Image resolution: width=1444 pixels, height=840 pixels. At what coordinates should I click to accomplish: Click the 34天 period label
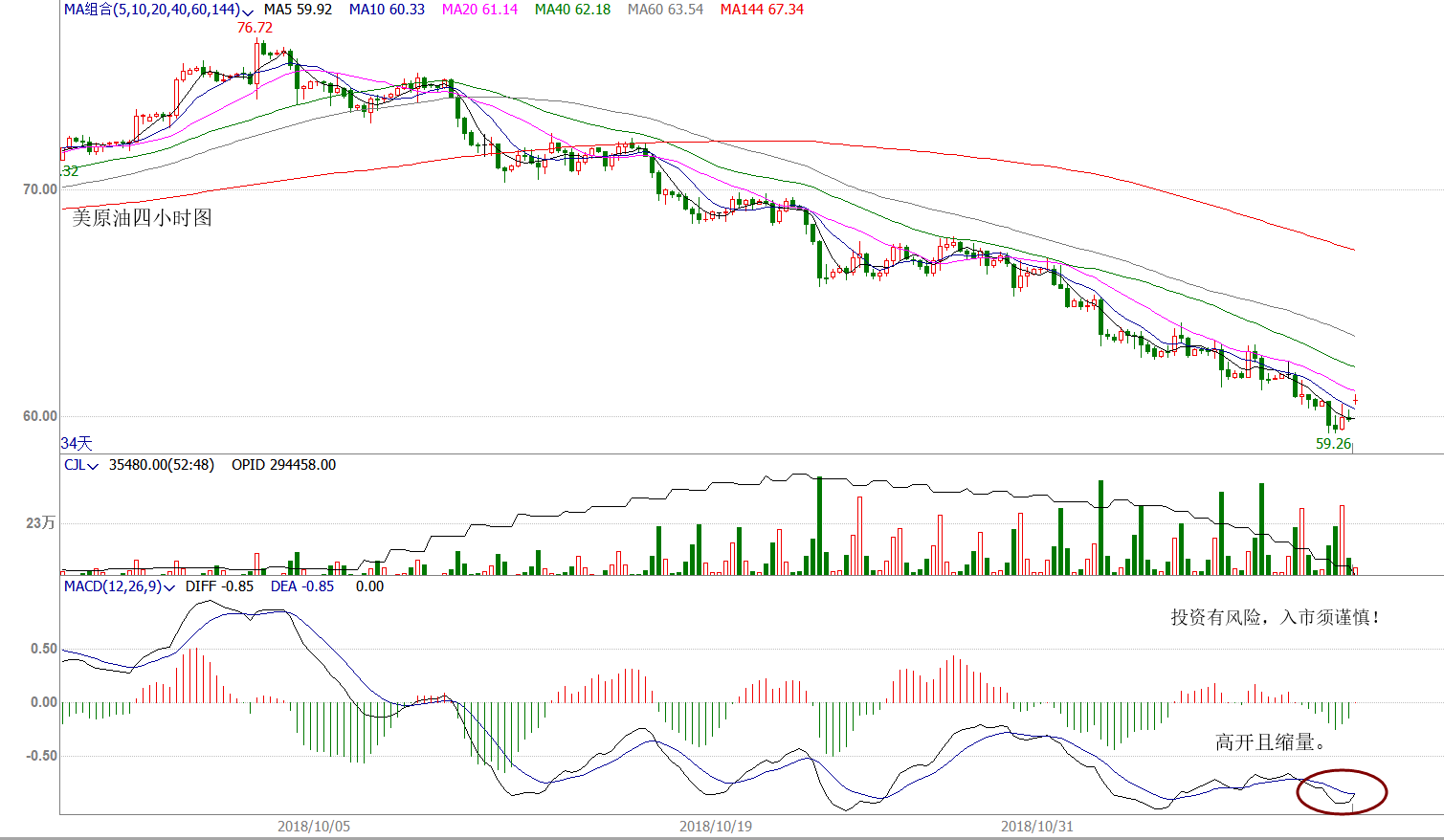pyautogui.click(x=77, y=443)
